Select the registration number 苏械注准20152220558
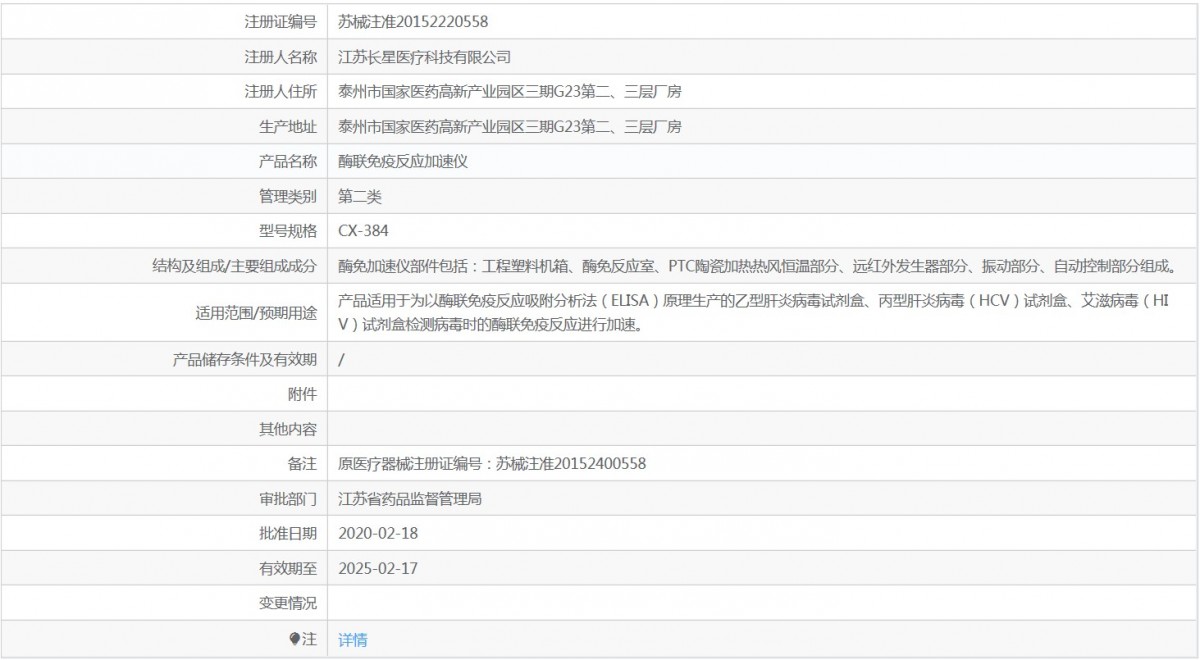The height and width of the screenshot is (660, 1200). coord(413,21)
